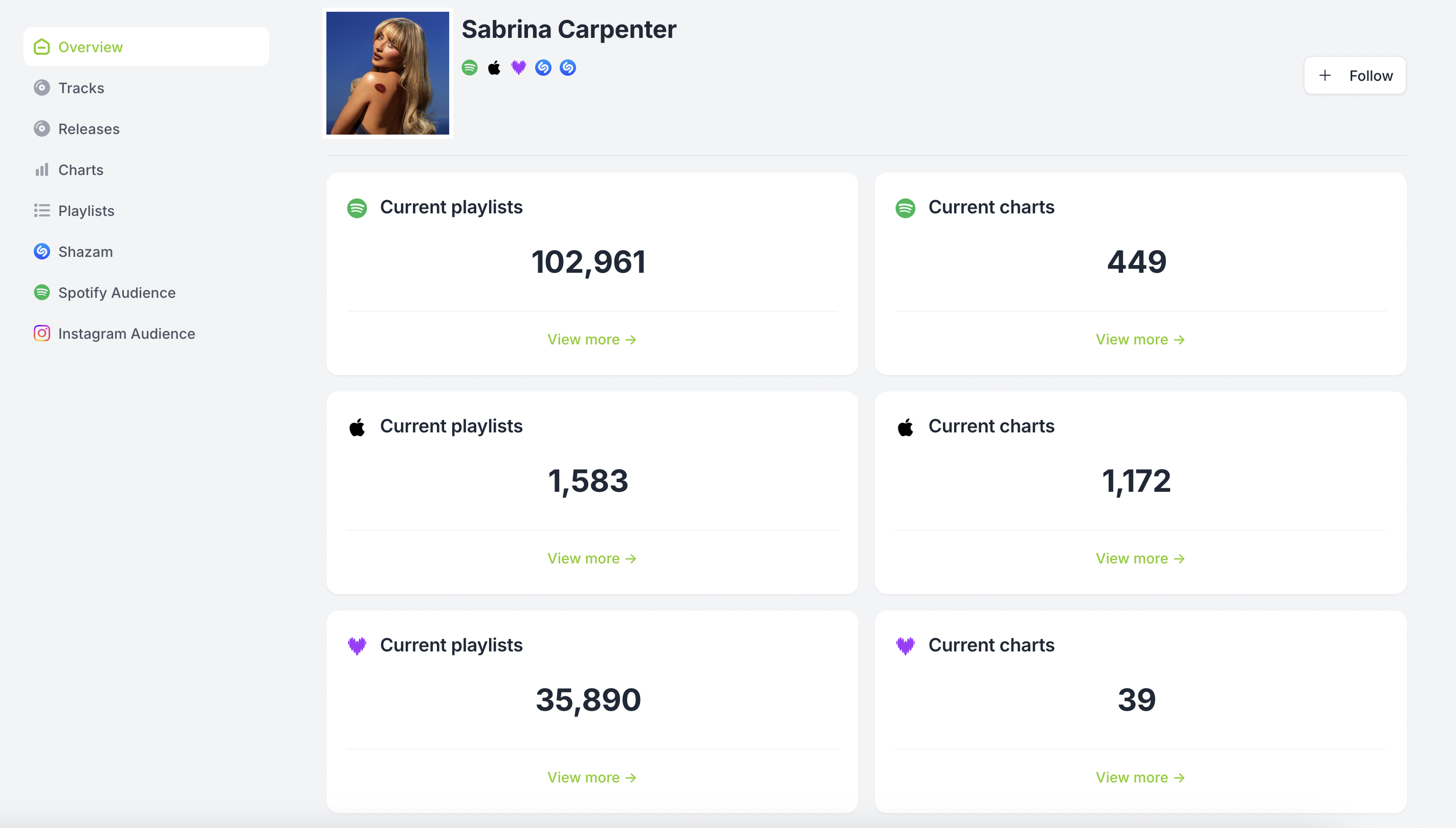Click the Overview home icon
This screenshot has width=1456, height=828.
pos(41,47)
